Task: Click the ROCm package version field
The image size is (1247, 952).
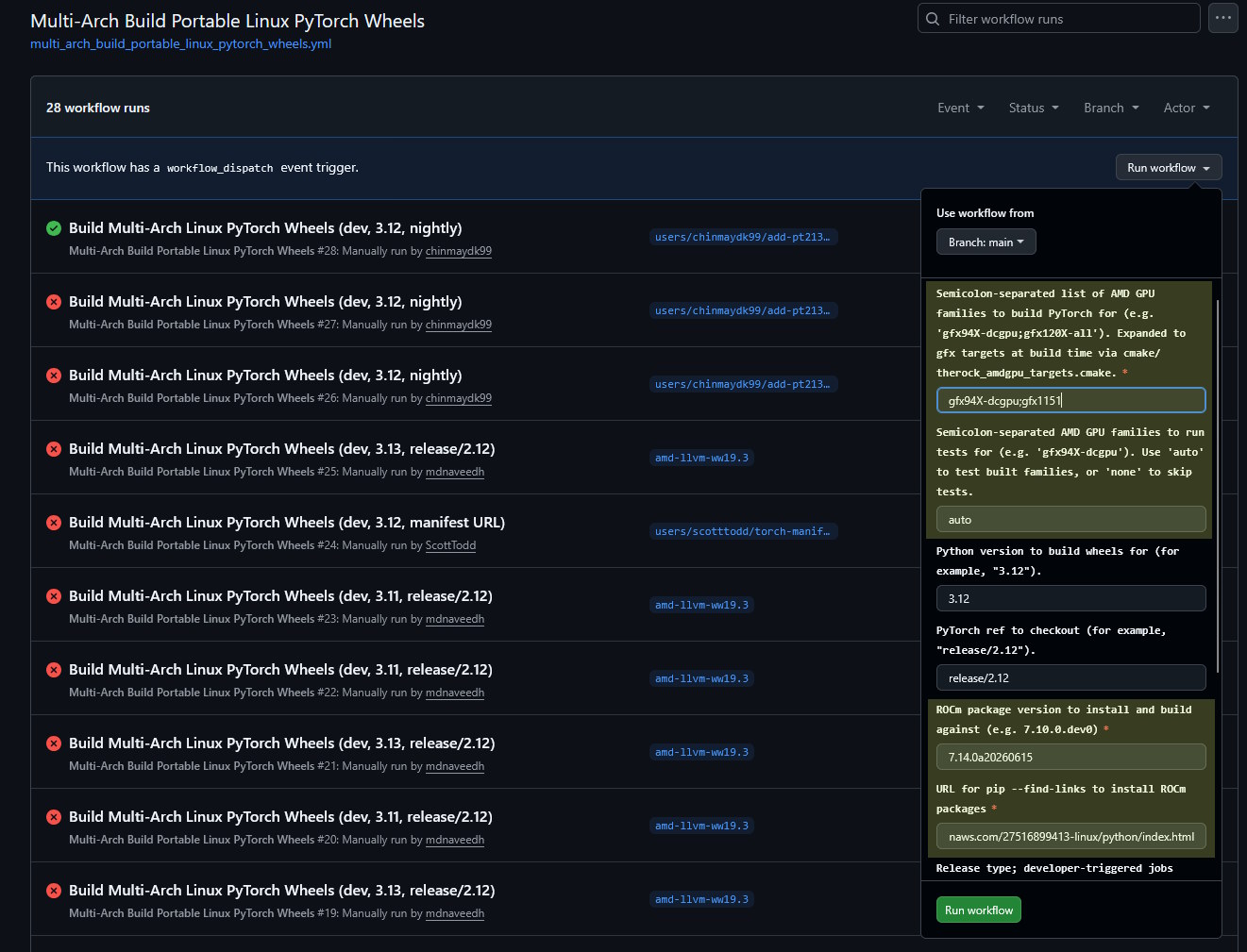Action: point(1070,757)
